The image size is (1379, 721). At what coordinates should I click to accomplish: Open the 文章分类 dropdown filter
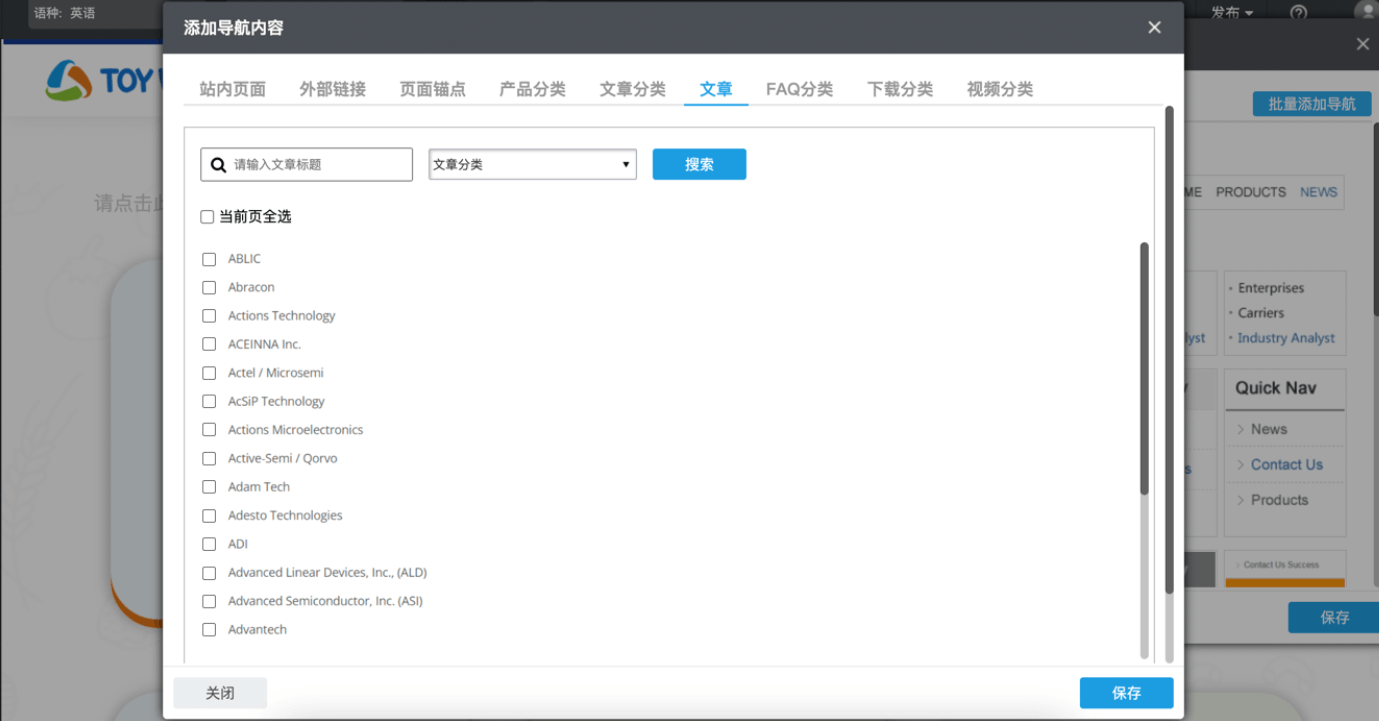pos(532,165)
